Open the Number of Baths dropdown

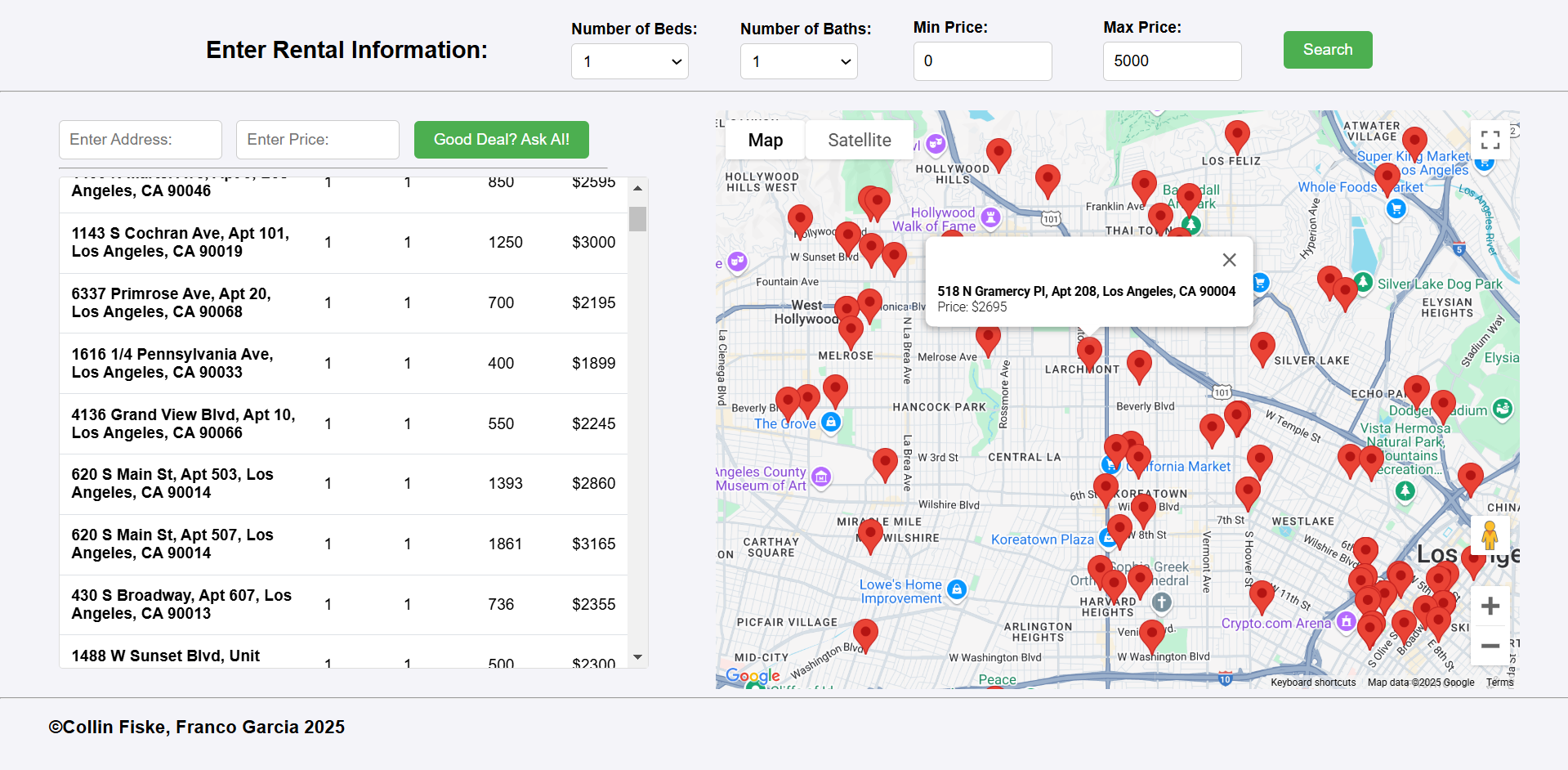click(798, 61)
